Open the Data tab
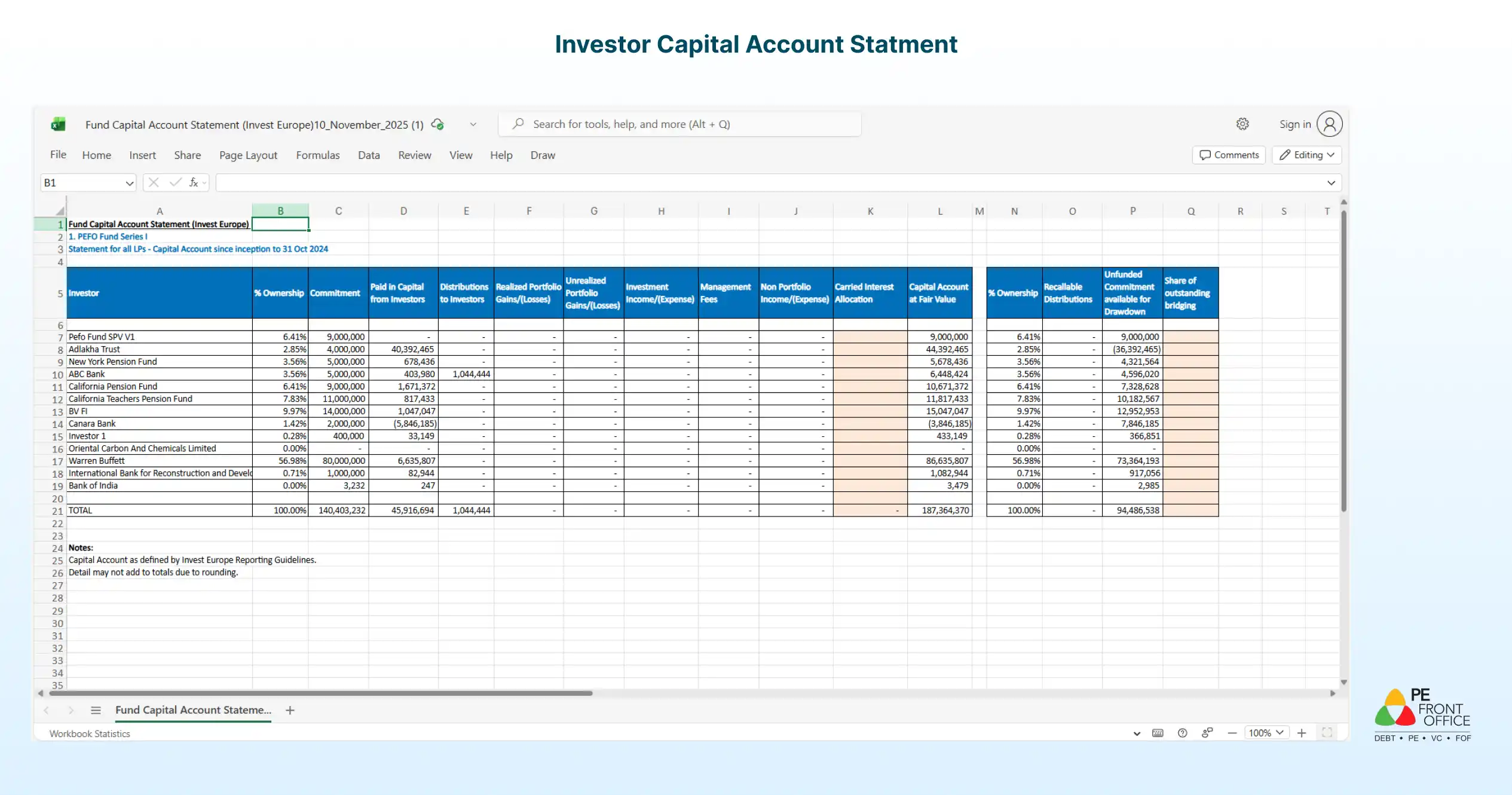 click(x=369, y=155)
